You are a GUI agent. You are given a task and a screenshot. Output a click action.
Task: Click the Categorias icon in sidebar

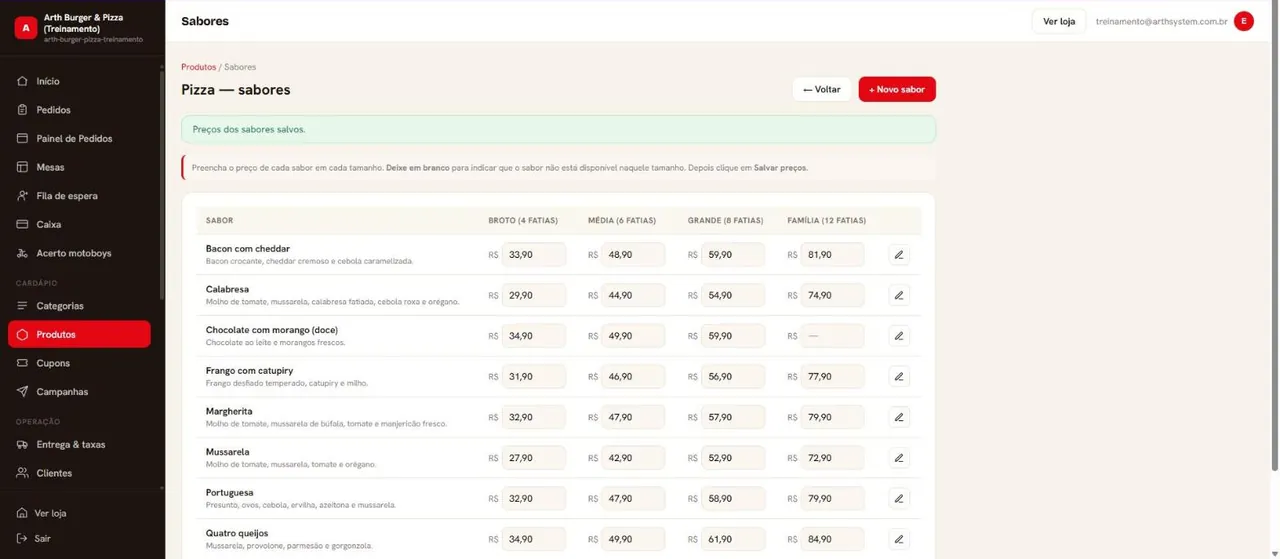(22, 306)
